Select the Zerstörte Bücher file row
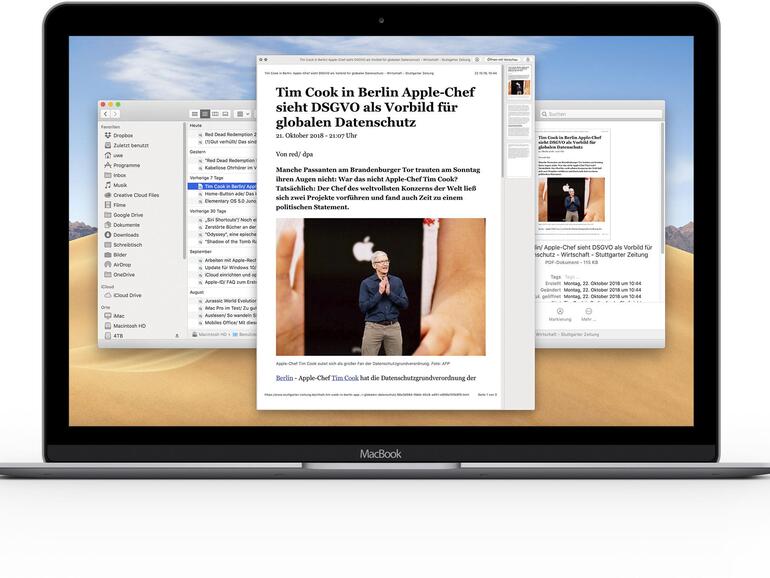Image resolution: width=770 pixels, height=578 pixels. click(x=222, y=227)
